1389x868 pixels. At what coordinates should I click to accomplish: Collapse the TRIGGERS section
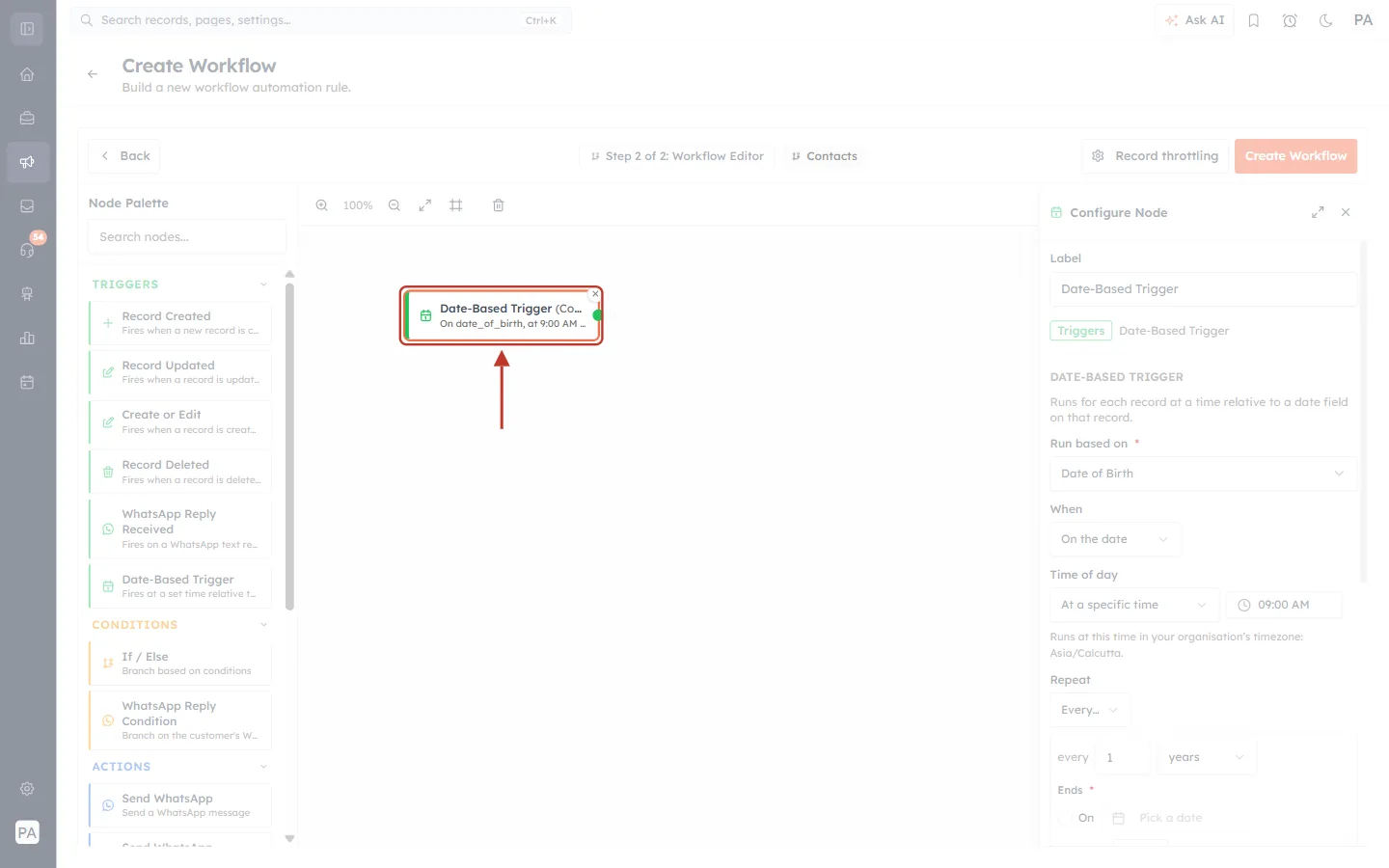coord(263,285)
